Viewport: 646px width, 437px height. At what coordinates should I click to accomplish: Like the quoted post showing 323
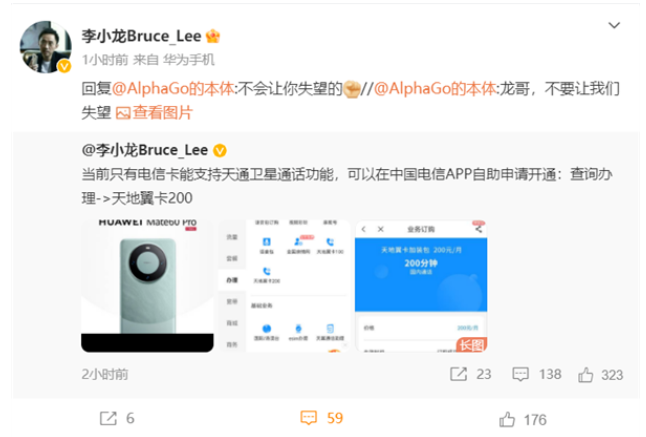585,375
